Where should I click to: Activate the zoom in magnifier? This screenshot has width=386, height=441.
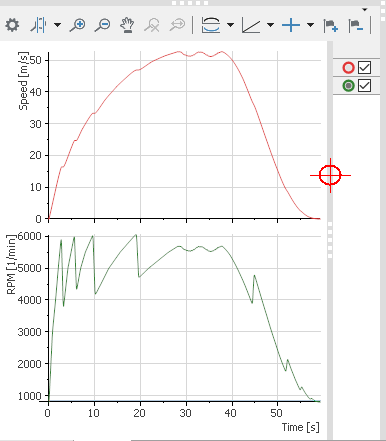pyautogui.click(x=78, y=25)
